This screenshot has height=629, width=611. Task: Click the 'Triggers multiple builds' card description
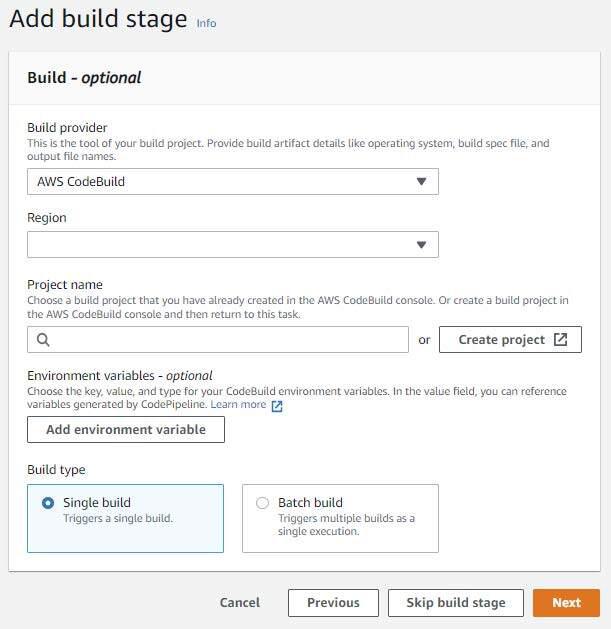(x=346, y=525)
